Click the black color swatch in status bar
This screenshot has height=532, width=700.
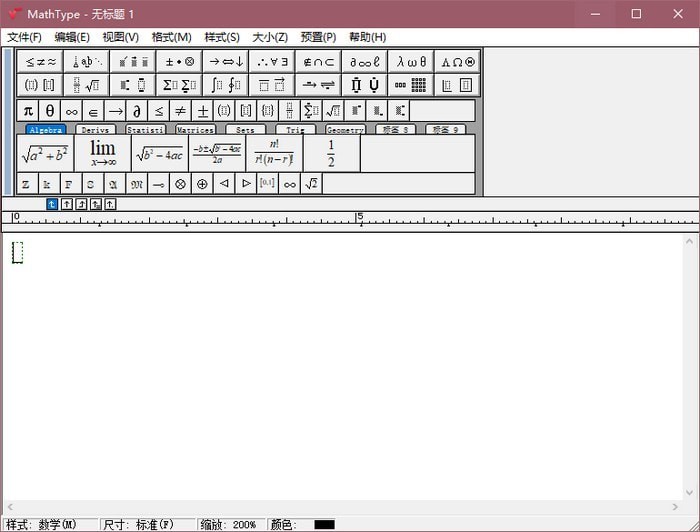pyautogui.click(x=324, y=524)
